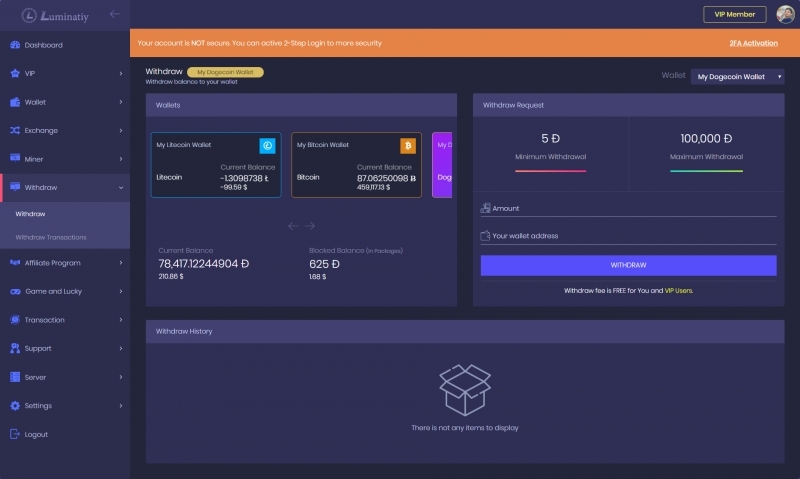Click the Amount input field
The width and height of the screenshot is (800, 479).
coord(630,208)
